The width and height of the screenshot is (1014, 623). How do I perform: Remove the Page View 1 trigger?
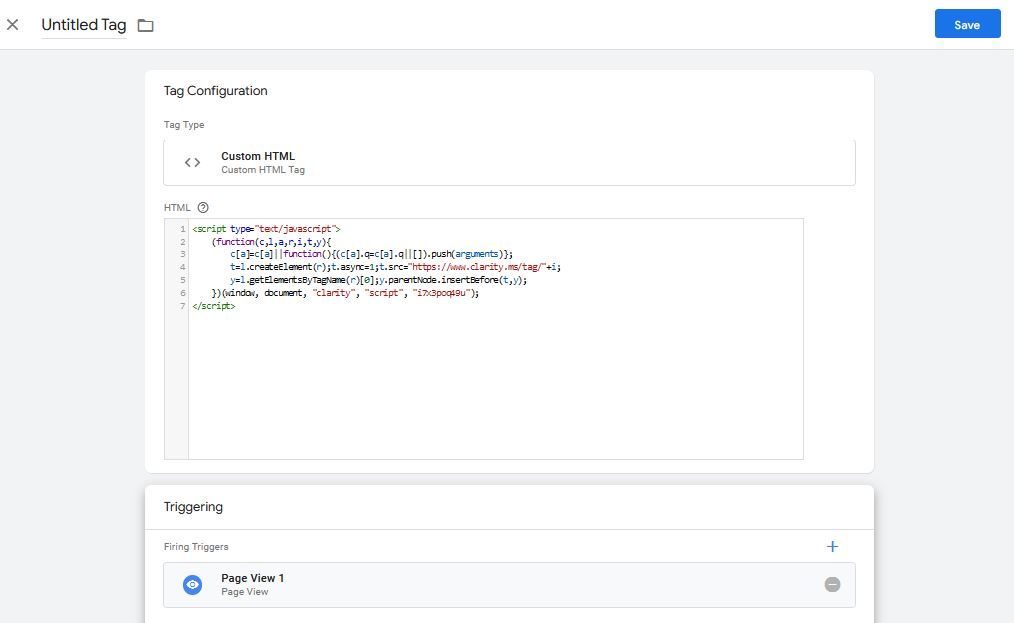point(832,585)
